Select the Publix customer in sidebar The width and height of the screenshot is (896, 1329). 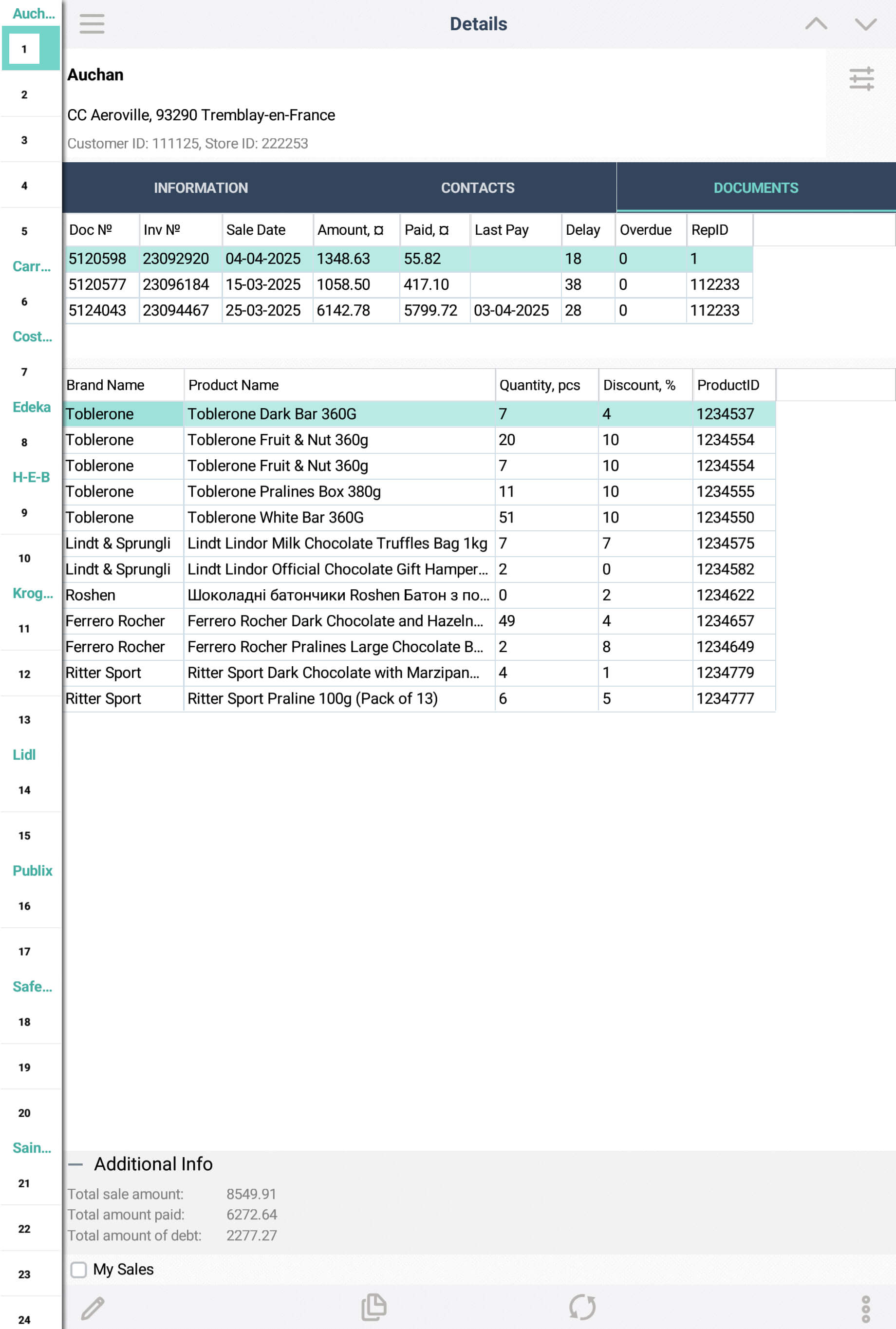pyautogui.click(x=32, y=871)
